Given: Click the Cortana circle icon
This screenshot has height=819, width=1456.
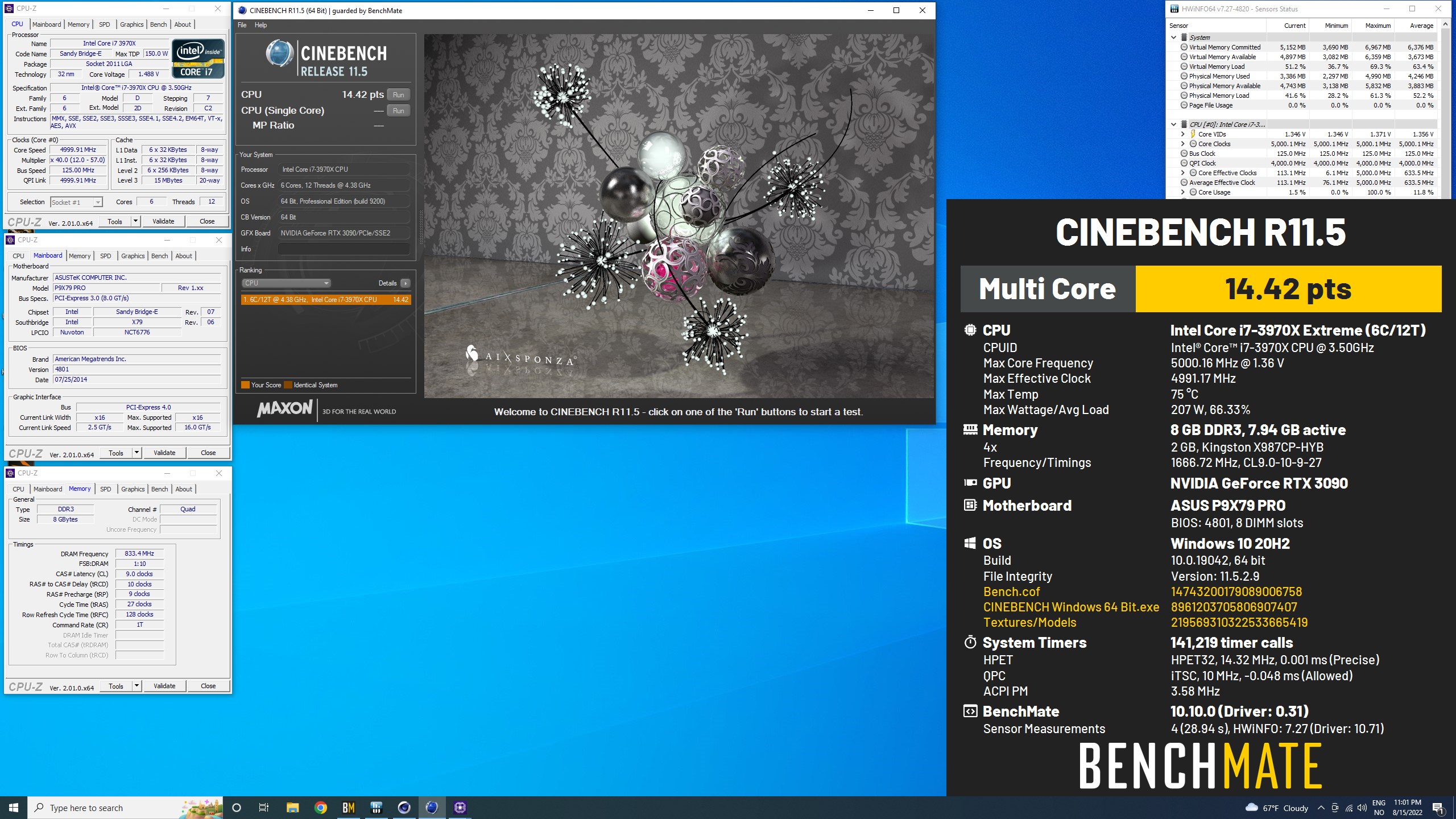Looking at the screenshot, I should tap(237, 808).
